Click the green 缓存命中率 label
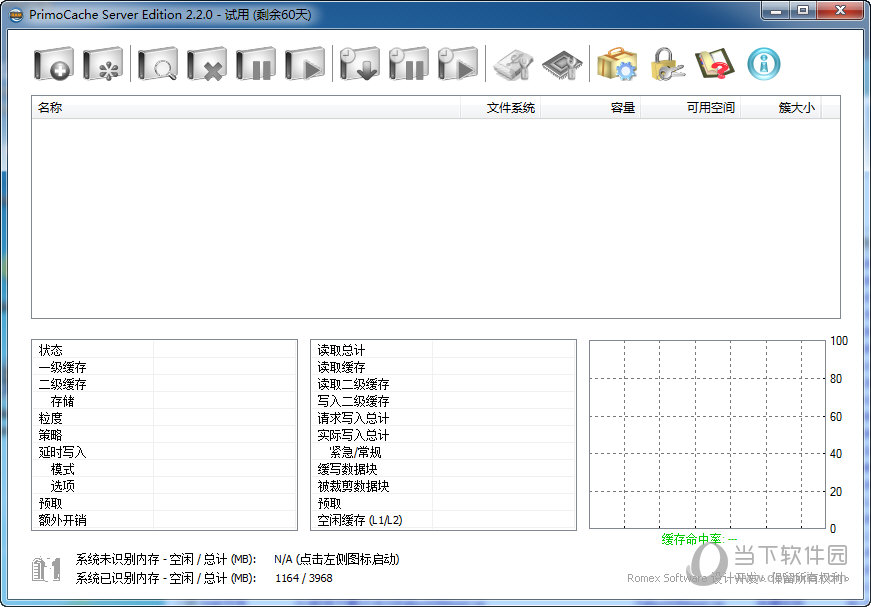Image resolution: width=871 pixels, height=607 pixels. pos(699,539)
